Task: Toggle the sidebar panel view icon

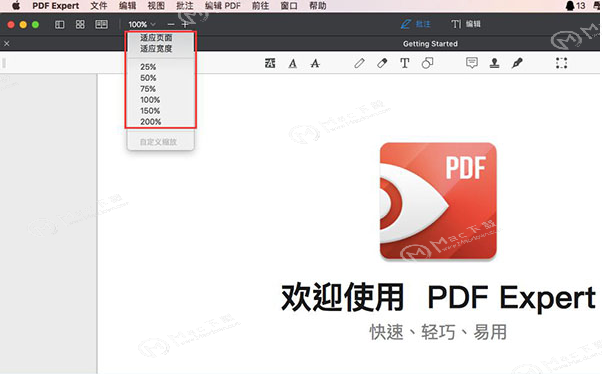Action: [60, 25]
